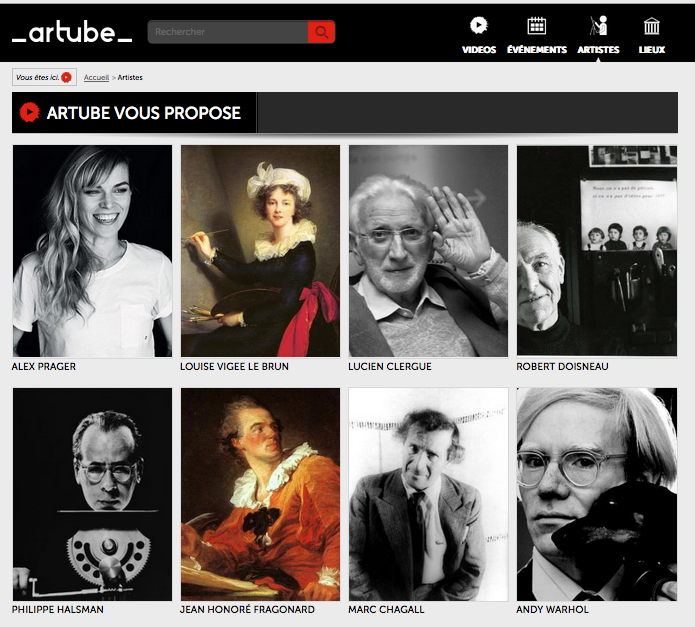Select the ALEX PRAGER name link

pyautogui.click(x=44, y=366)
